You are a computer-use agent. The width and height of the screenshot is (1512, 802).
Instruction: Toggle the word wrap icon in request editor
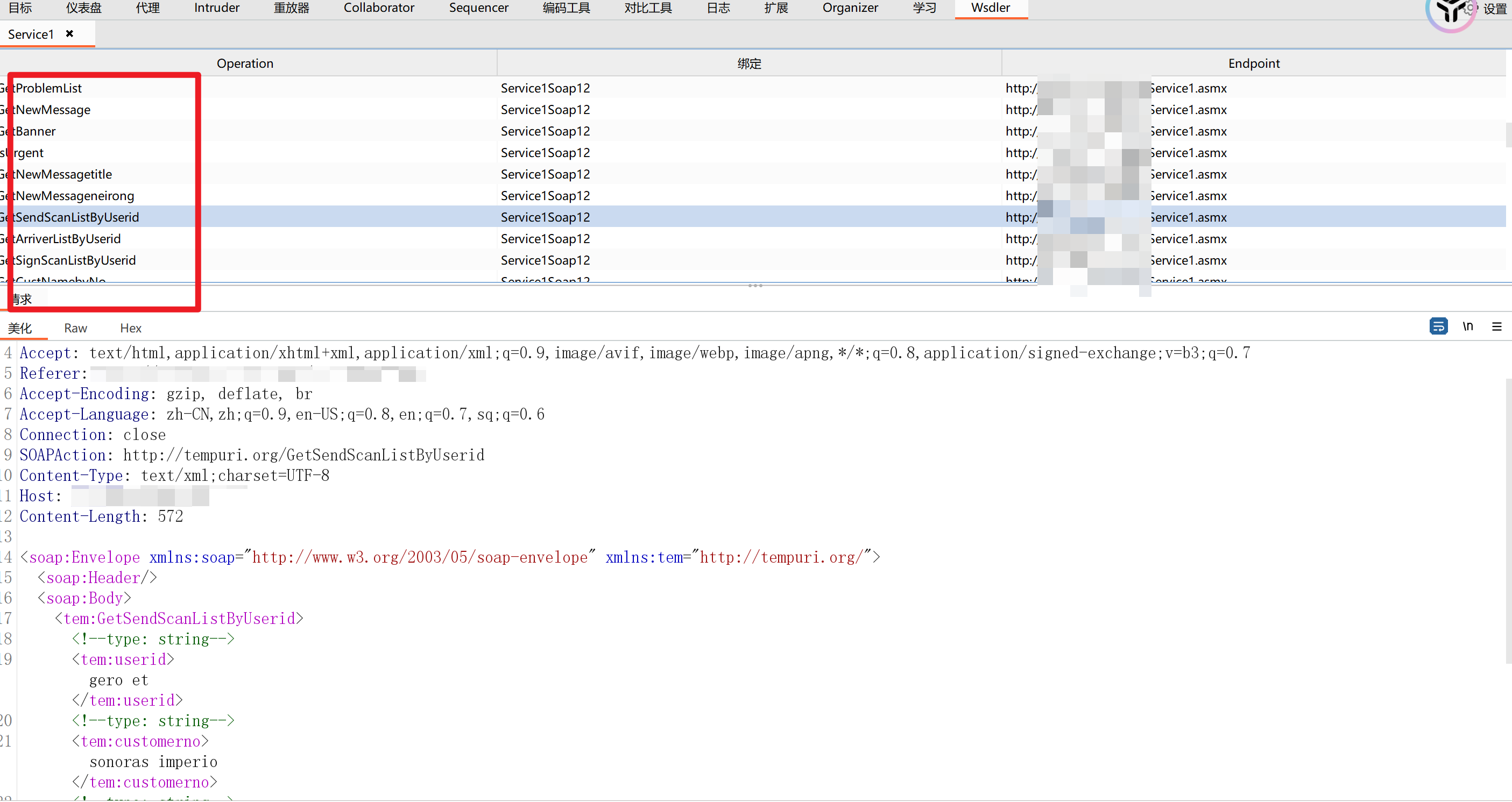(x=1438, y=326)
